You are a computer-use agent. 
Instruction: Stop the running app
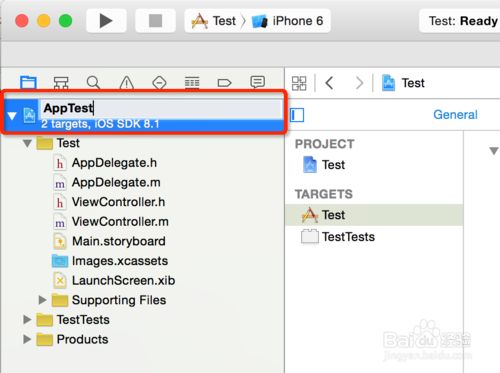155,21
